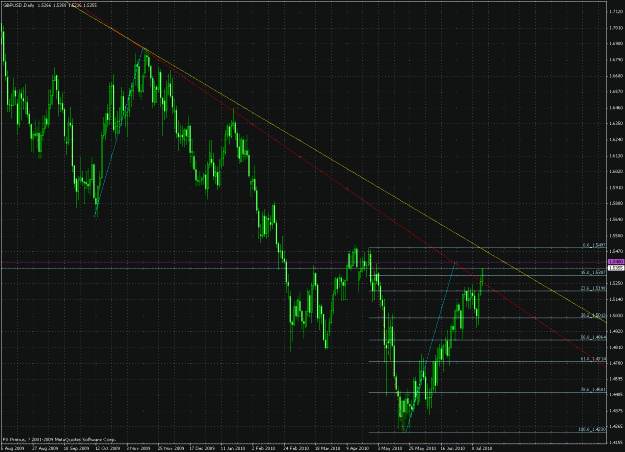Click the 8 Jul 2010 date label

[x=482, y=448]
